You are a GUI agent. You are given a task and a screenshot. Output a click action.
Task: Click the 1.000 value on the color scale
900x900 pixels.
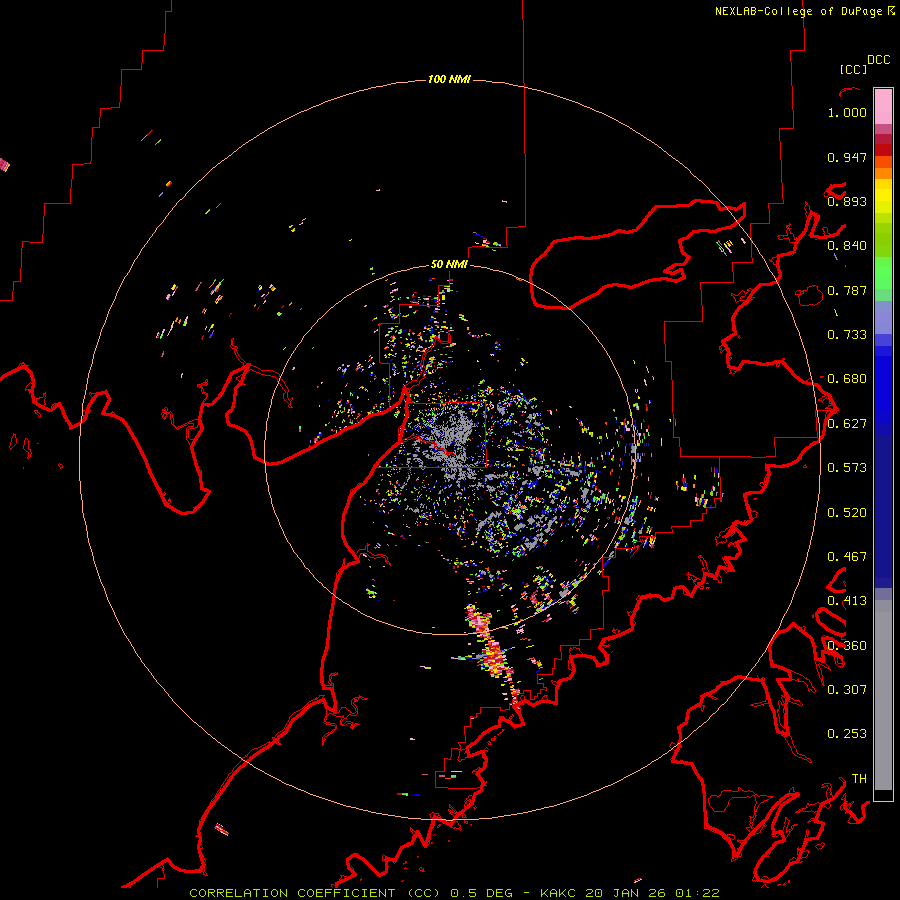tap(847, 112)
